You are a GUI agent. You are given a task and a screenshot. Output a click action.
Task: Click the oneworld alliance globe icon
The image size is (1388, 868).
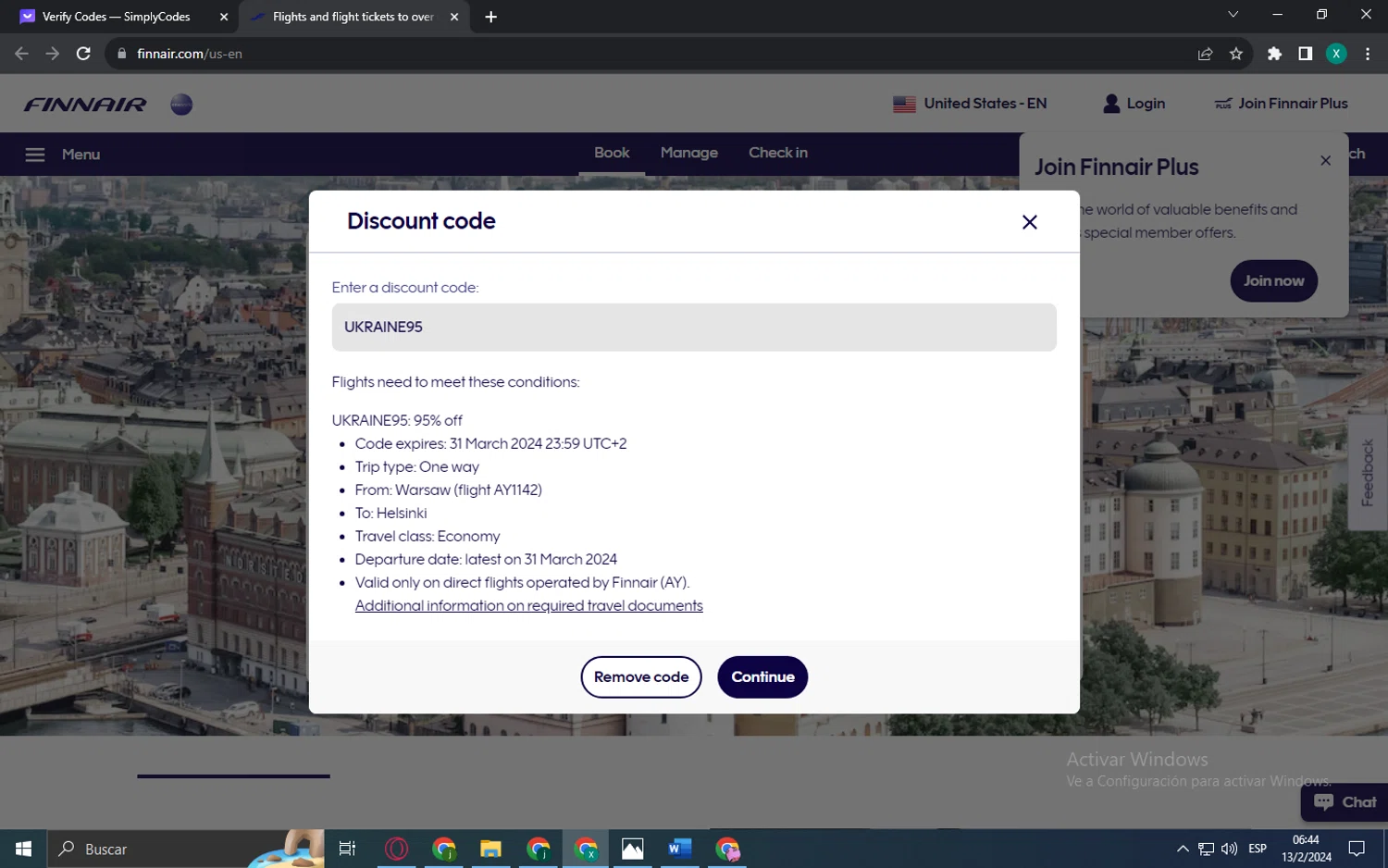coord(181,105)
